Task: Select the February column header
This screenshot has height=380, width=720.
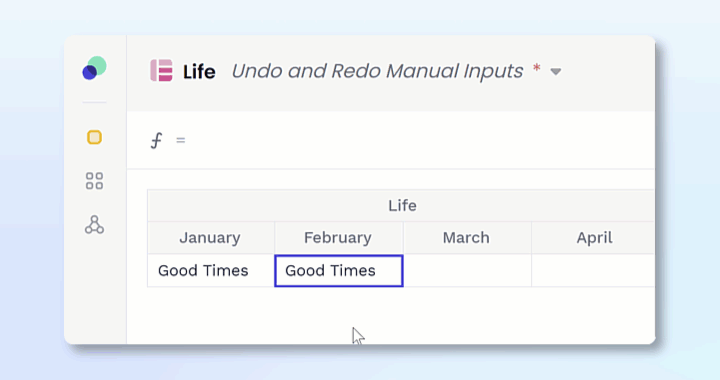Action: pos(339,238)
